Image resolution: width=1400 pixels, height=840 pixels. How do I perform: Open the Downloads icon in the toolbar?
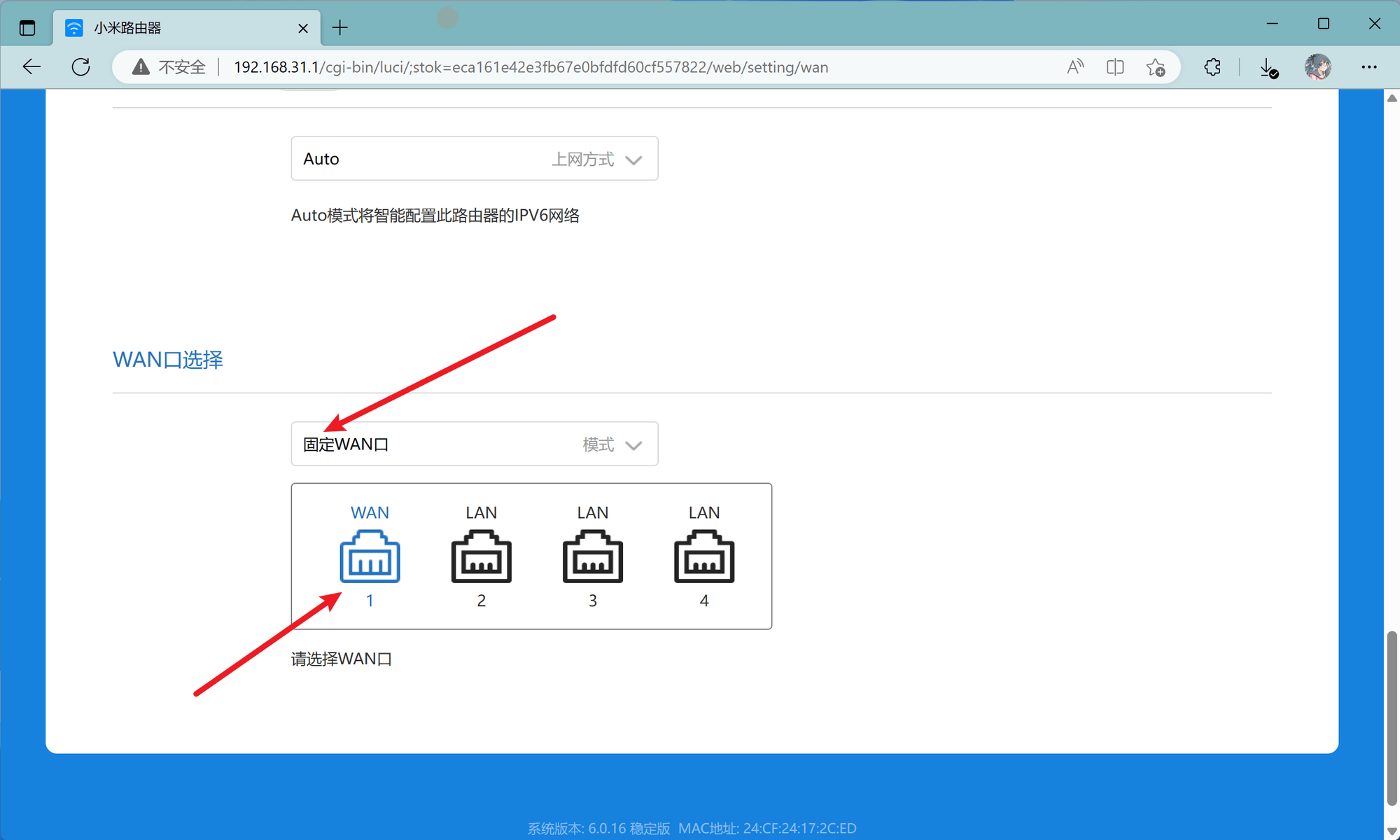pos(1267,67)
